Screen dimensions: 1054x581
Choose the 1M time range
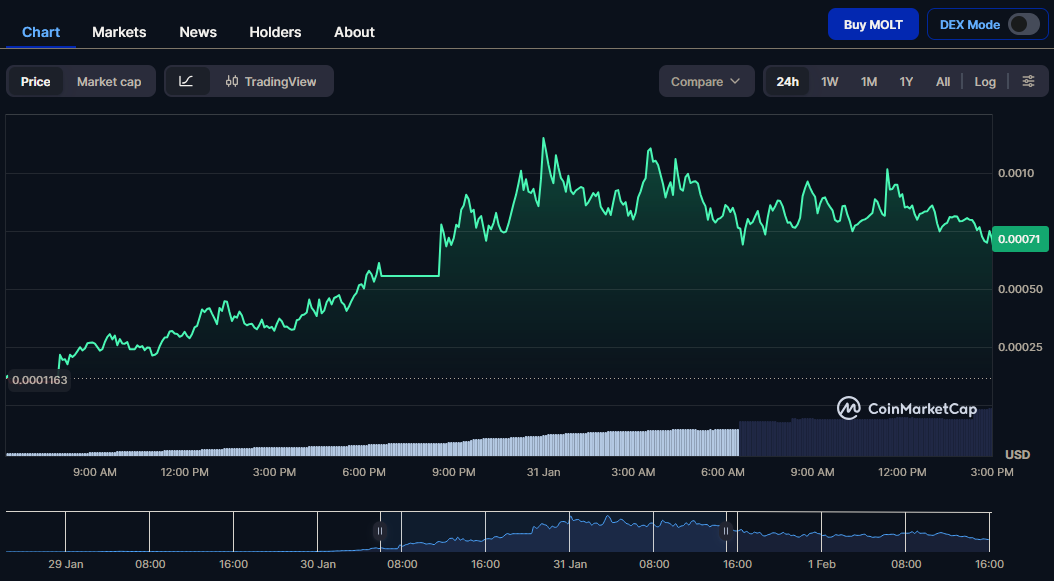coord(869,81)
